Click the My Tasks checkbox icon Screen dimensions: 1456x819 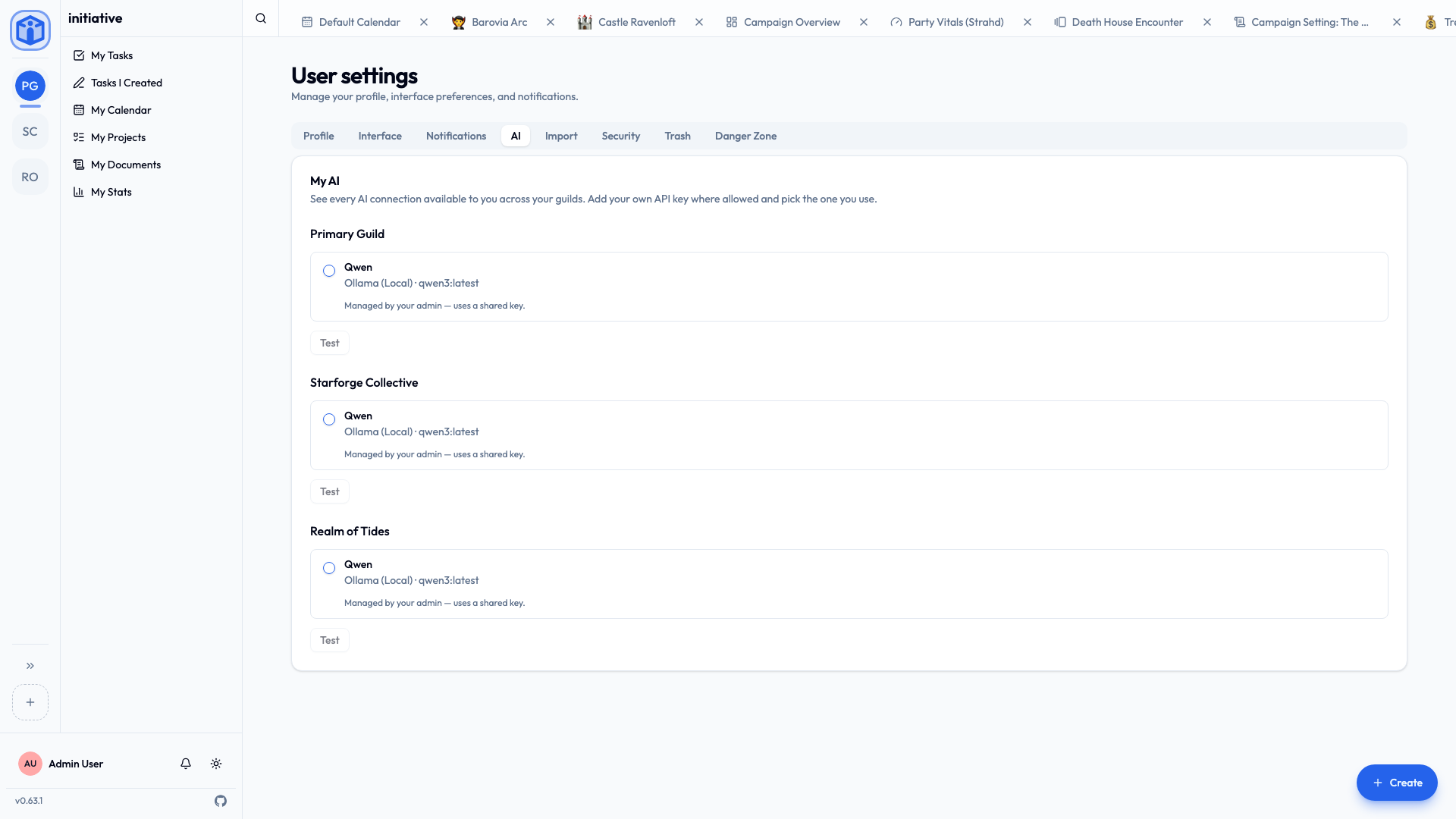click(x=79, y=55)
